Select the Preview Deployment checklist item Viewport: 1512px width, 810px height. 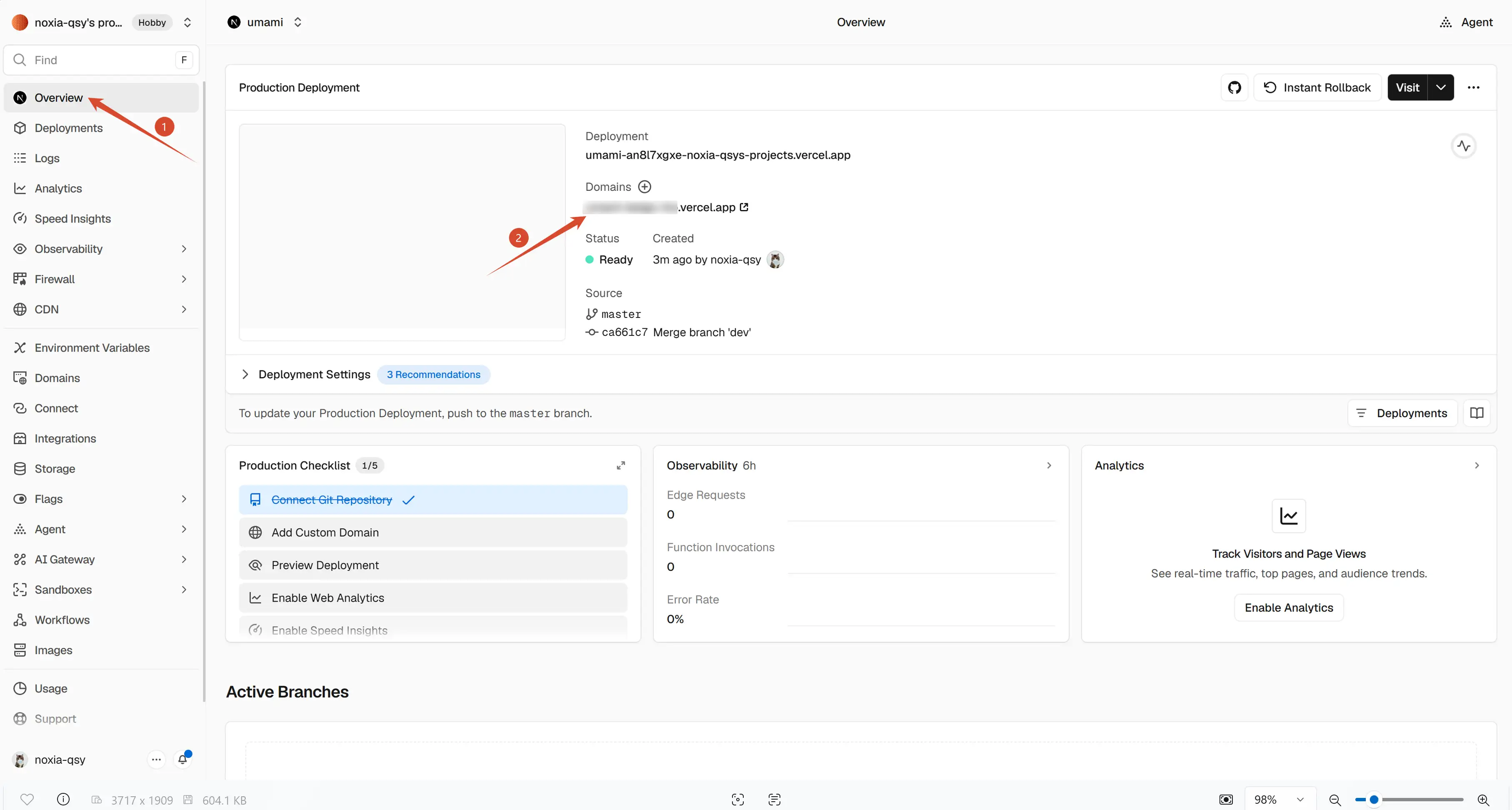tap(433, 565)
